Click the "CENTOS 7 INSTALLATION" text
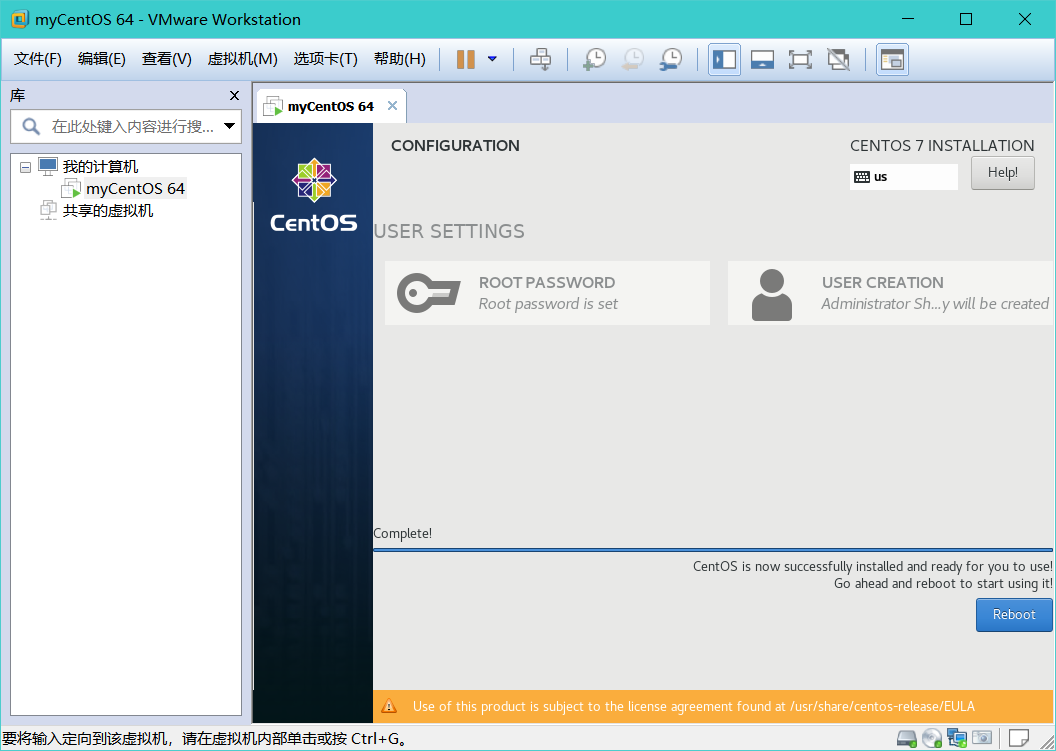Screen dimensions: 1056x751 (942, 145)
